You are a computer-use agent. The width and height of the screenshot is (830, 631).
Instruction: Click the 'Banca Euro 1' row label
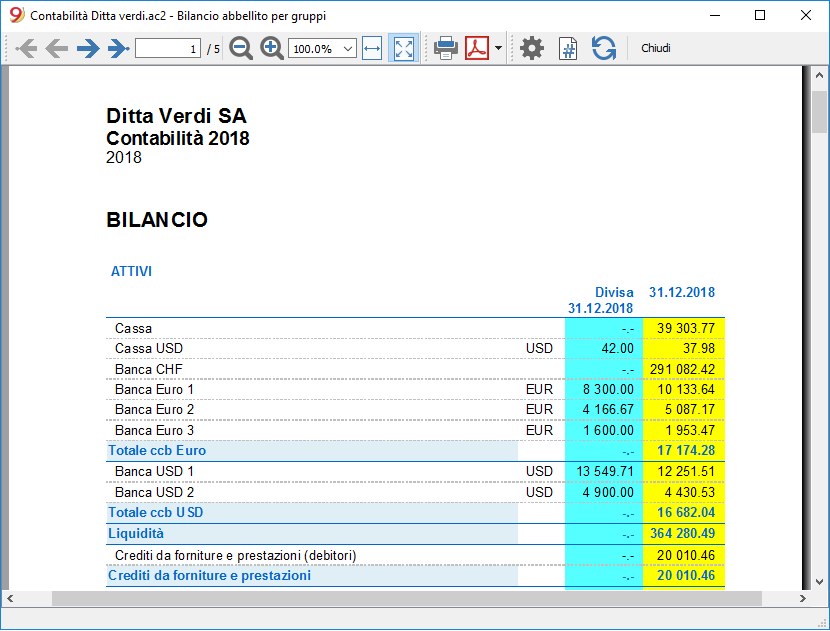[155, 389]
